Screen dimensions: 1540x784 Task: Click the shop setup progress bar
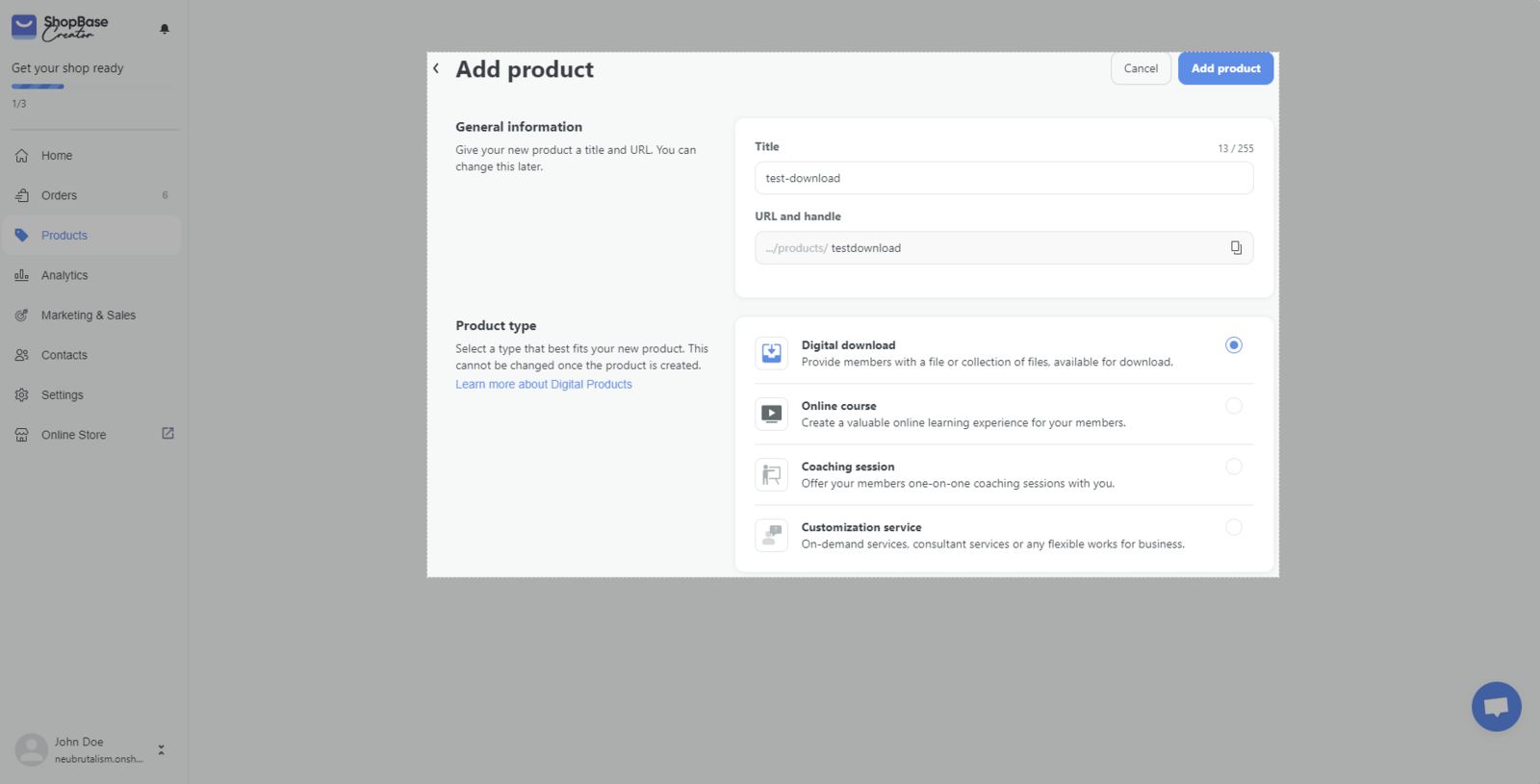[x=91, y=87]
